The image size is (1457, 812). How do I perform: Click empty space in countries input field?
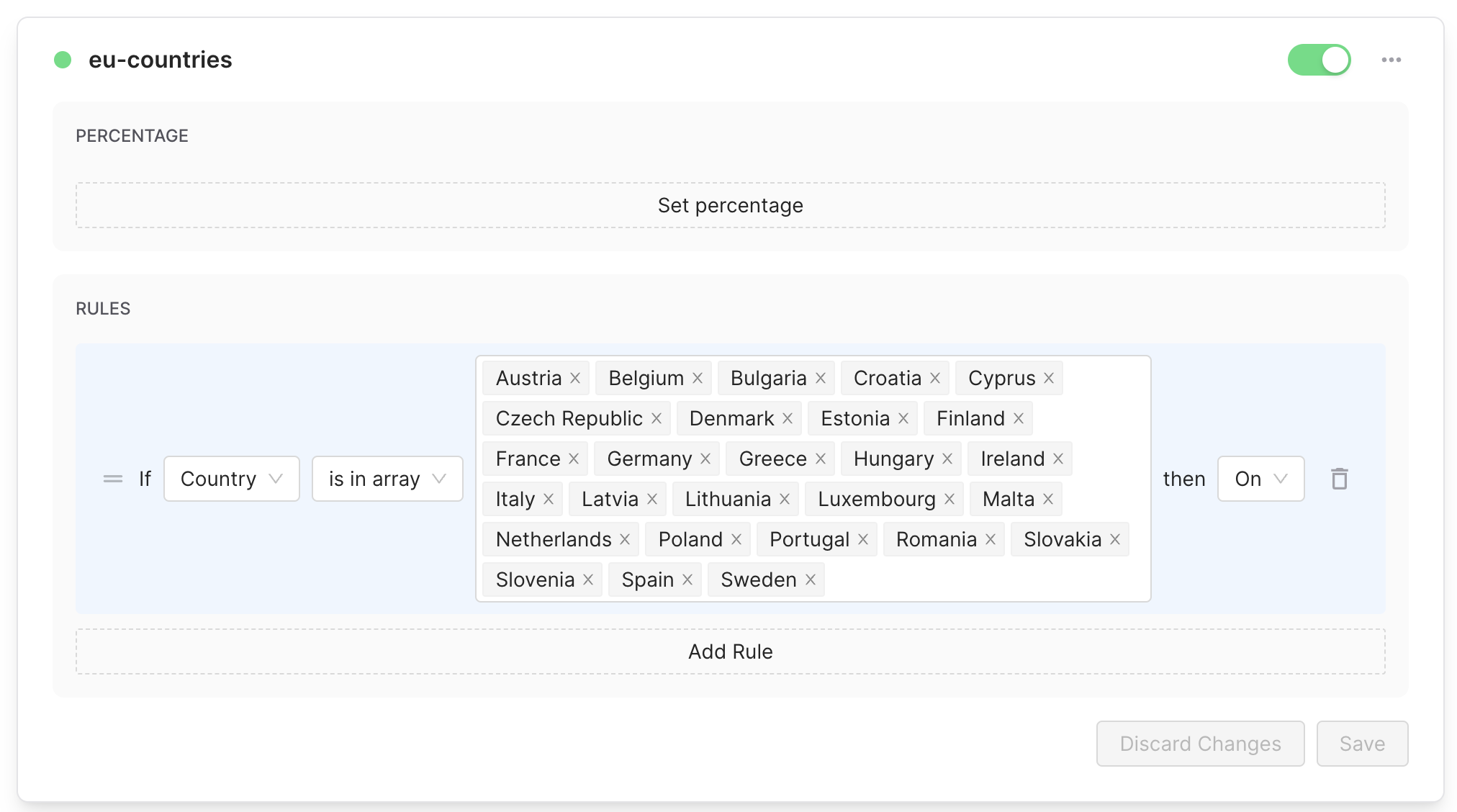click(x=986, y=579)
